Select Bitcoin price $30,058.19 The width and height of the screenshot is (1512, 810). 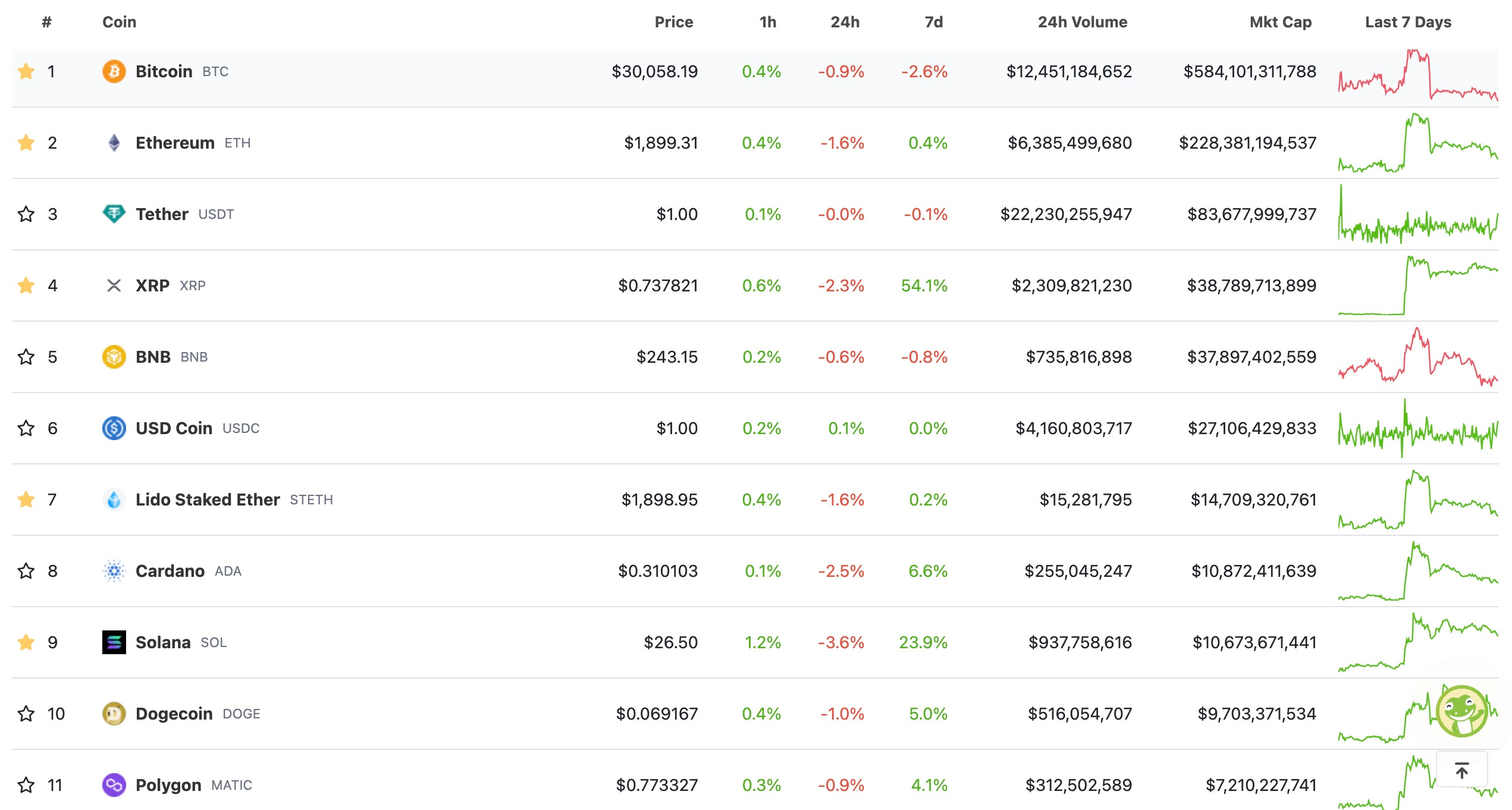click(655, 71)
